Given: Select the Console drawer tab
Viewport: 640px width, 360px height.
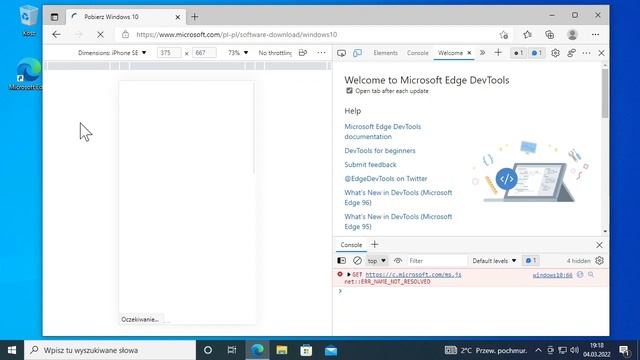Looking at the screenshot, I should [351, 245].
